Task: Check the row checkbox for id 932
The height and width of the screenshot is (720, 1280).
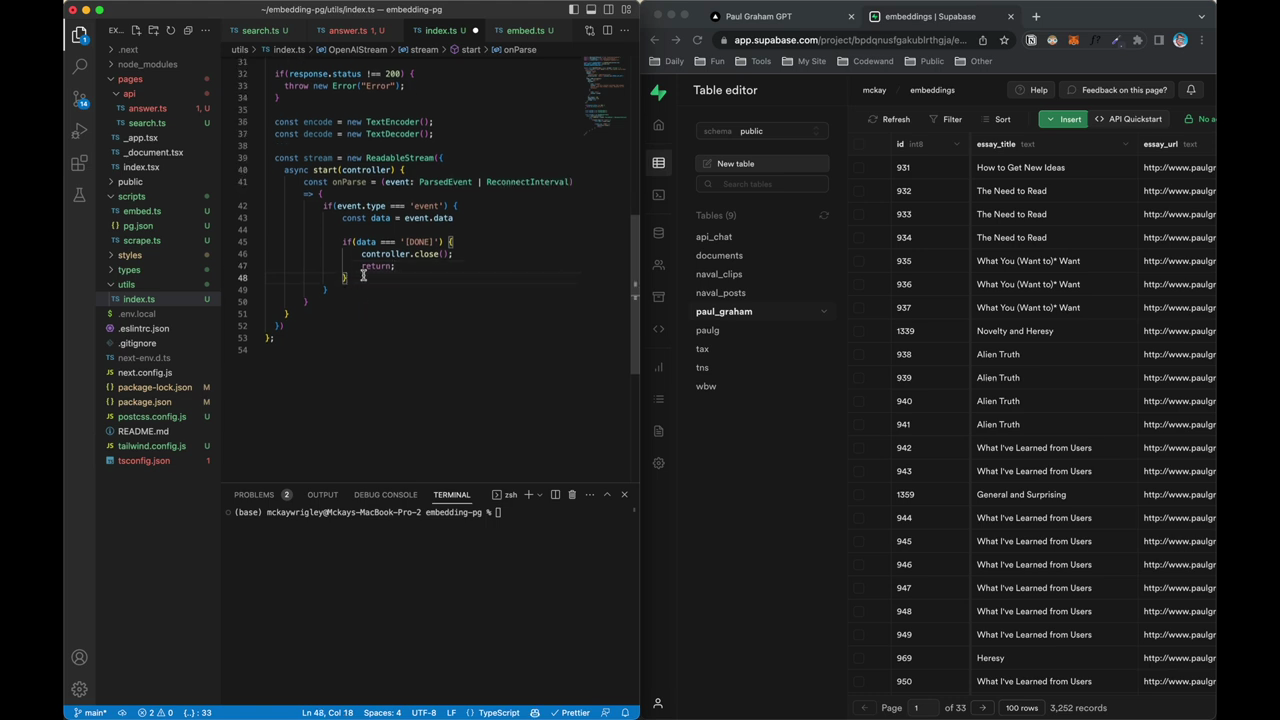Action: click(x=859, y=191)
